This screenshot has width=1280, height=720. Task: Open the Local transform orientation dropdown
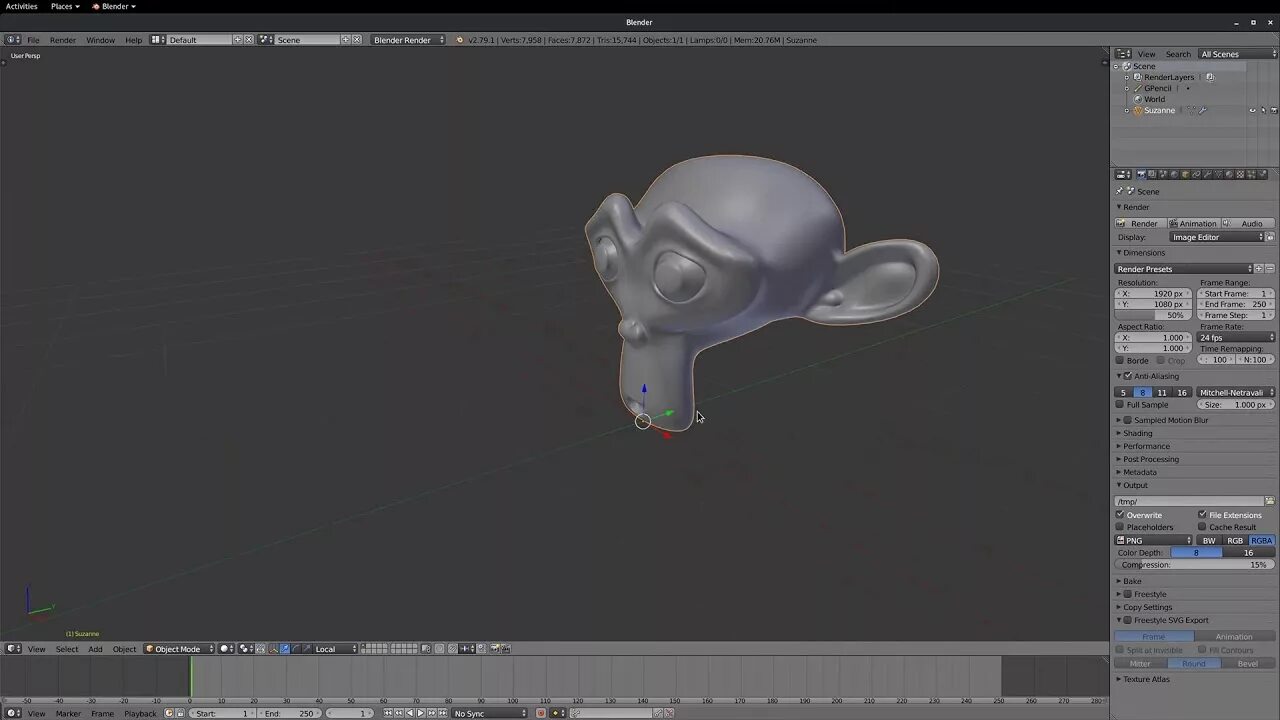[x=336, y=649]
